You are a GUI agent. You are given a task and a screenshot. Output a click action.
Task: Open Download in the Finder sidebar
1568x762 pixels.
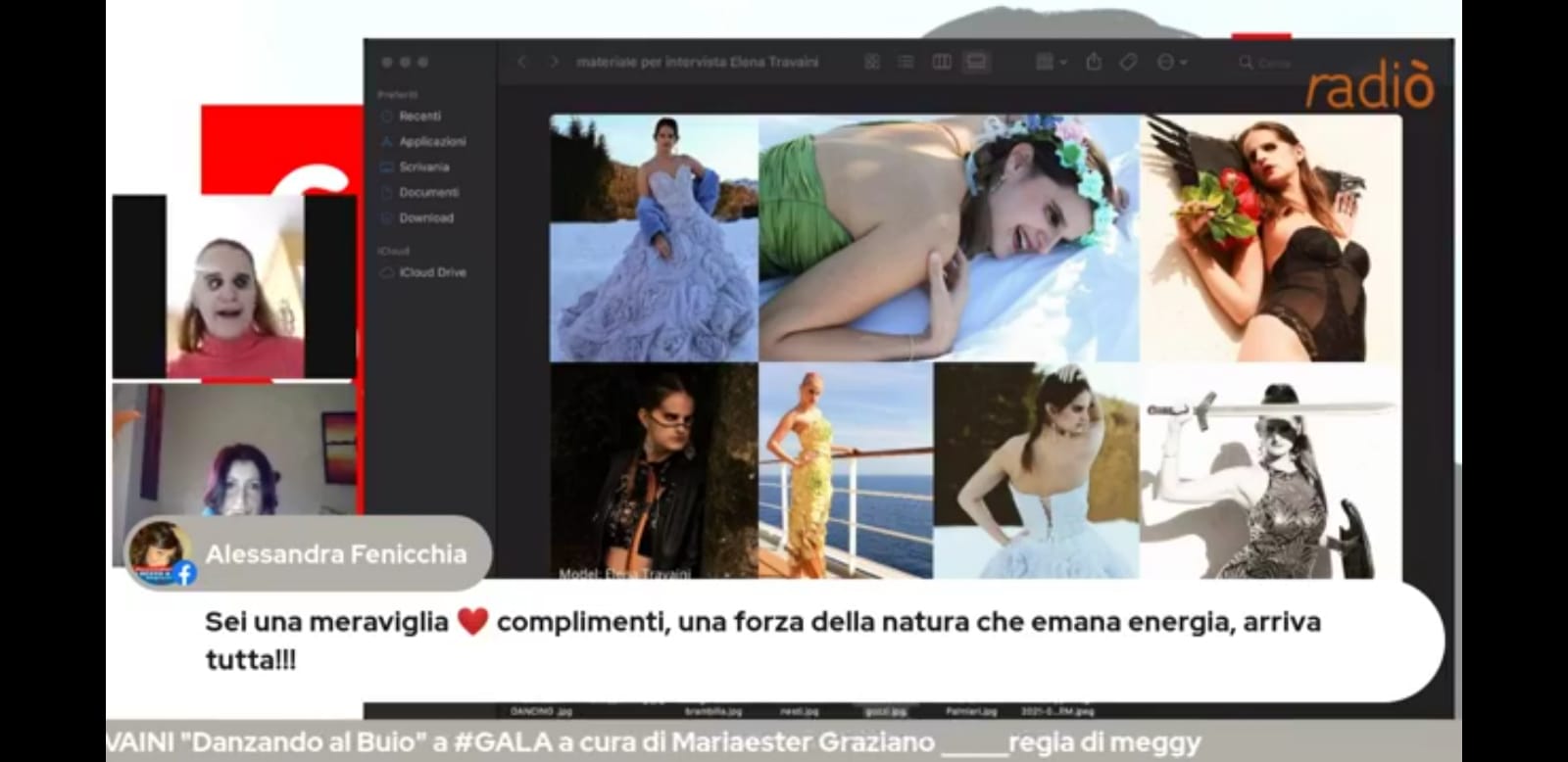(426, 217)
